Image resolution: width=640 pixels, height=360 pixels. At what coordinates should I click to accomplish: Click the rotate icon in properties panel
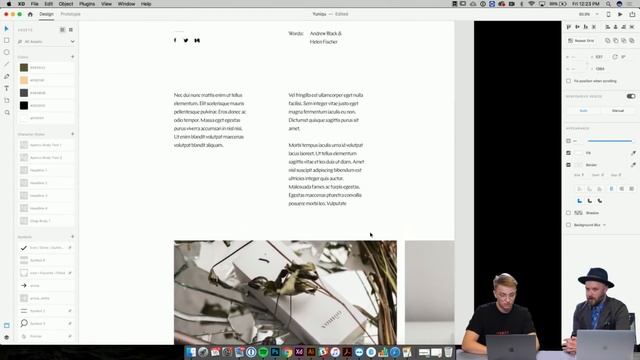tap(615, 57)
